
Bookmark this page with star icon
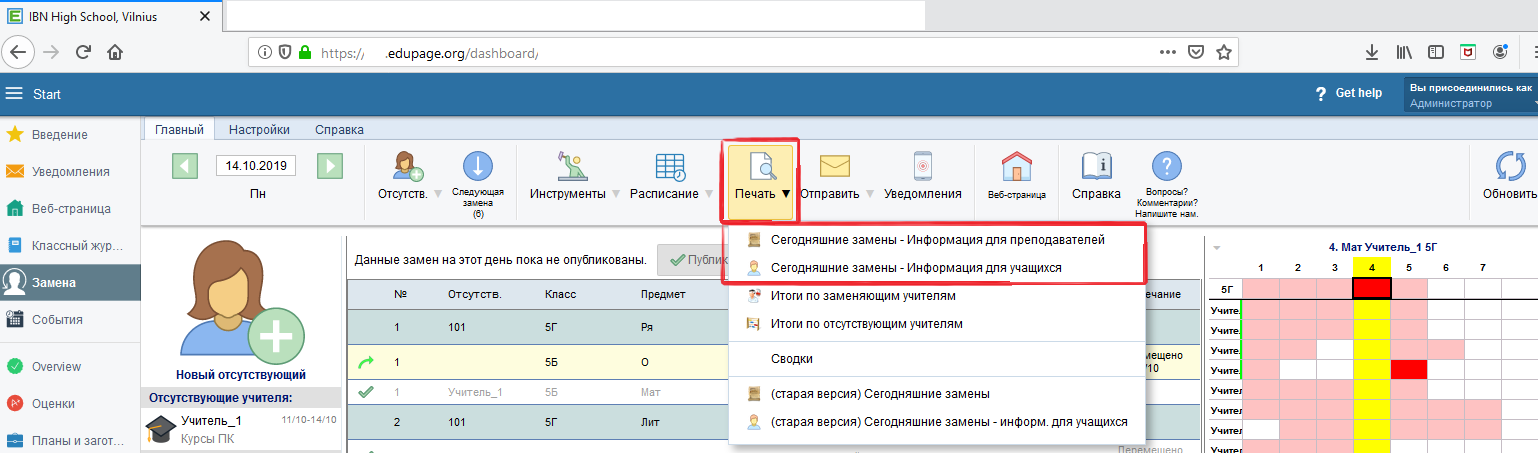coord(1222,52)
